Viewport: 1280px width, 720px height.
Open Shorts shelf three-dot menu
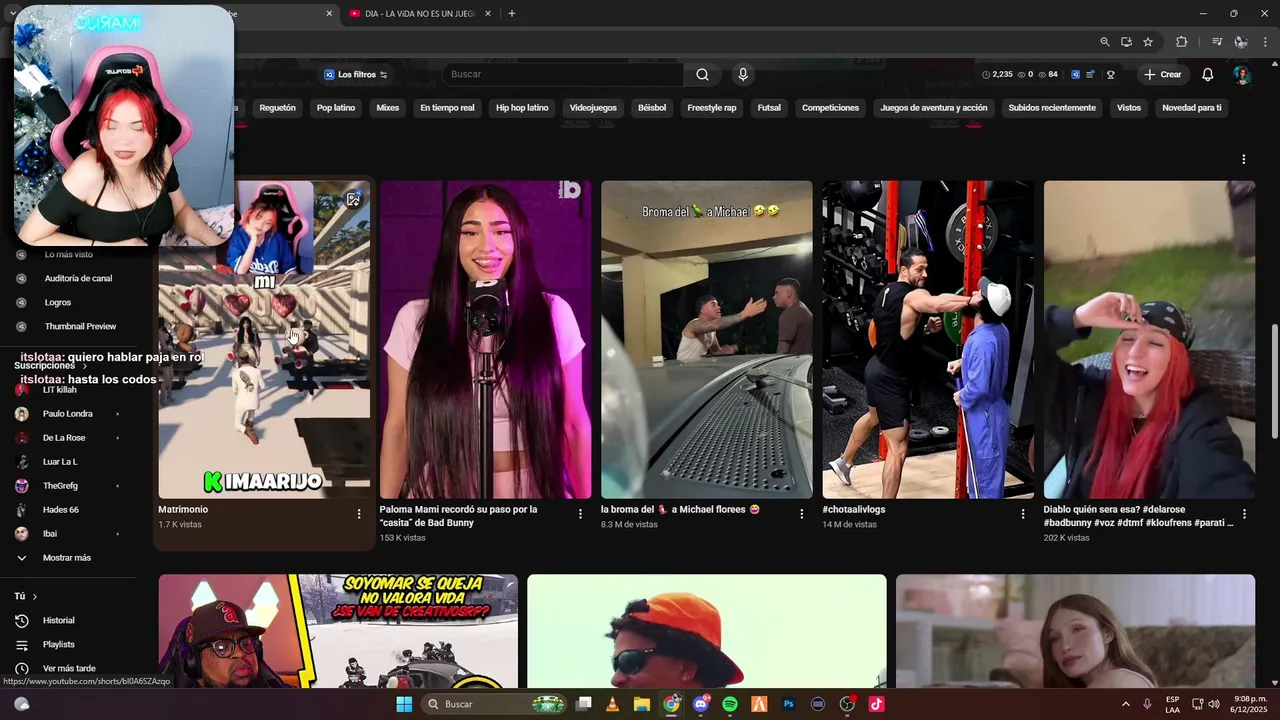click(1244, 159)
